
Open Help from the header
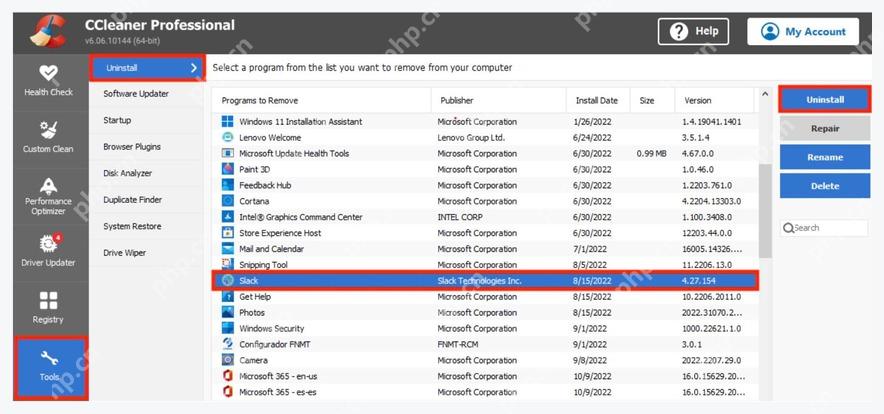click(693, 32)
